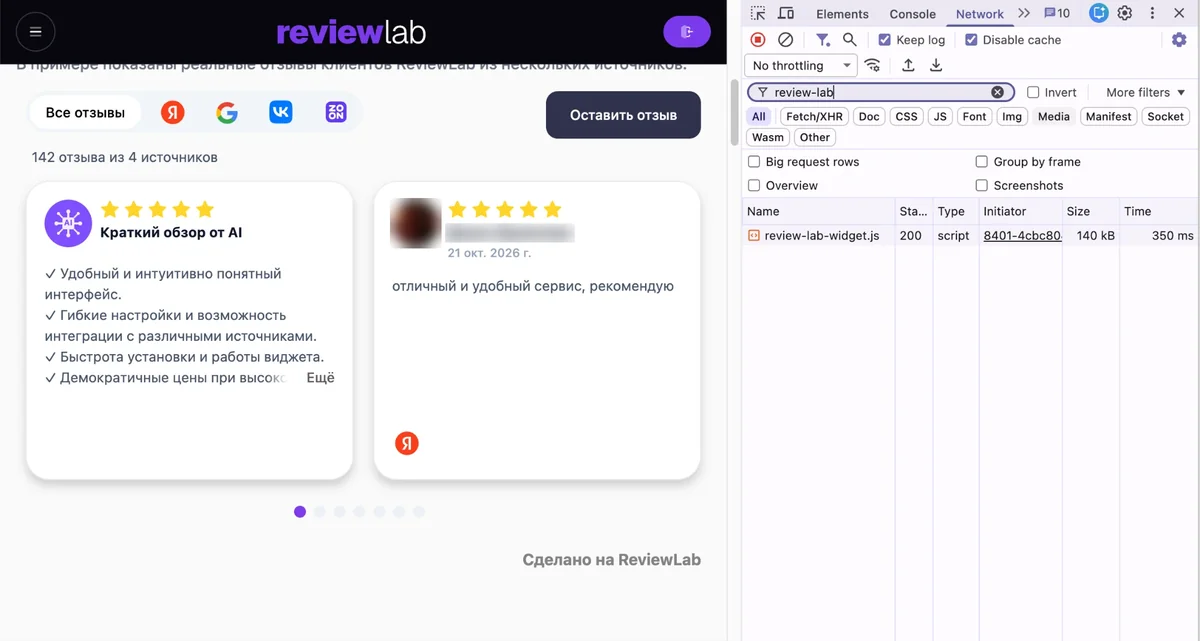This screenshot has height=641, width=1200.
Task: Show more DevTools tabs chevron
Action: (x=1024, y=13)
